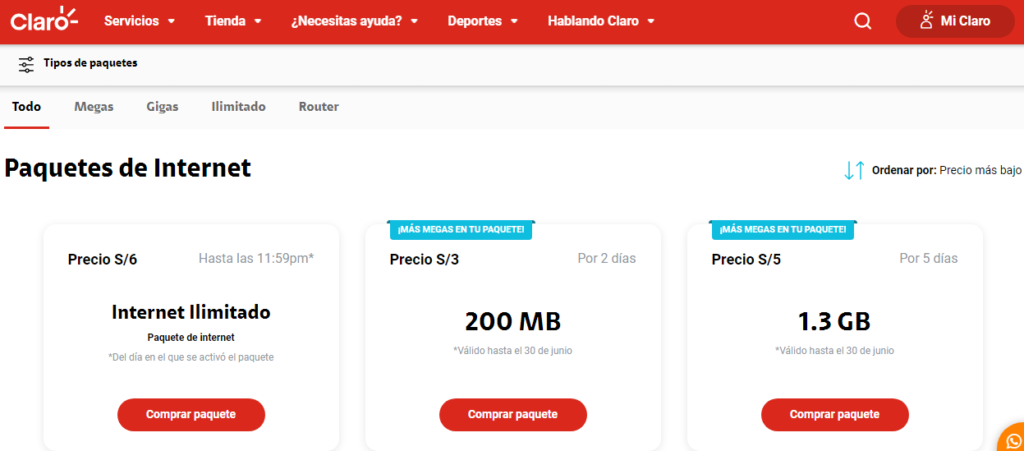Click the 1.3 GB heading
The image size is (1024, 451).
coord(834,321)
